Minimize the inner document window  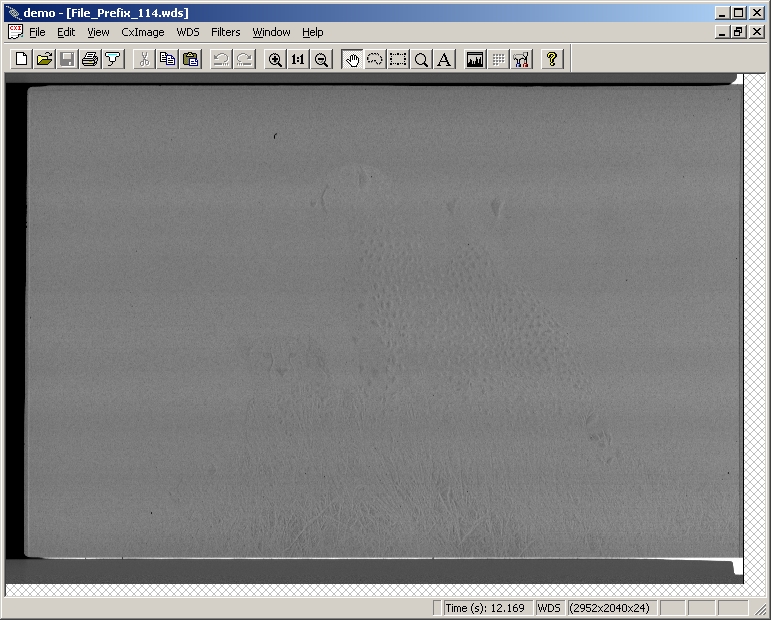[722, 32]
